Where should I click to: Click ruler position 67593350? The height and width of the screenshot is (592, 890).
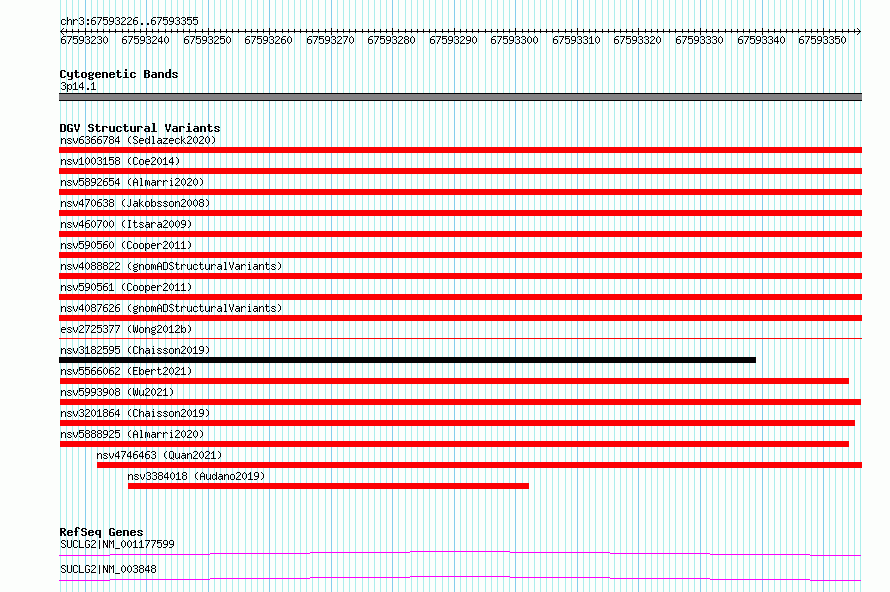tap(822, 40)
